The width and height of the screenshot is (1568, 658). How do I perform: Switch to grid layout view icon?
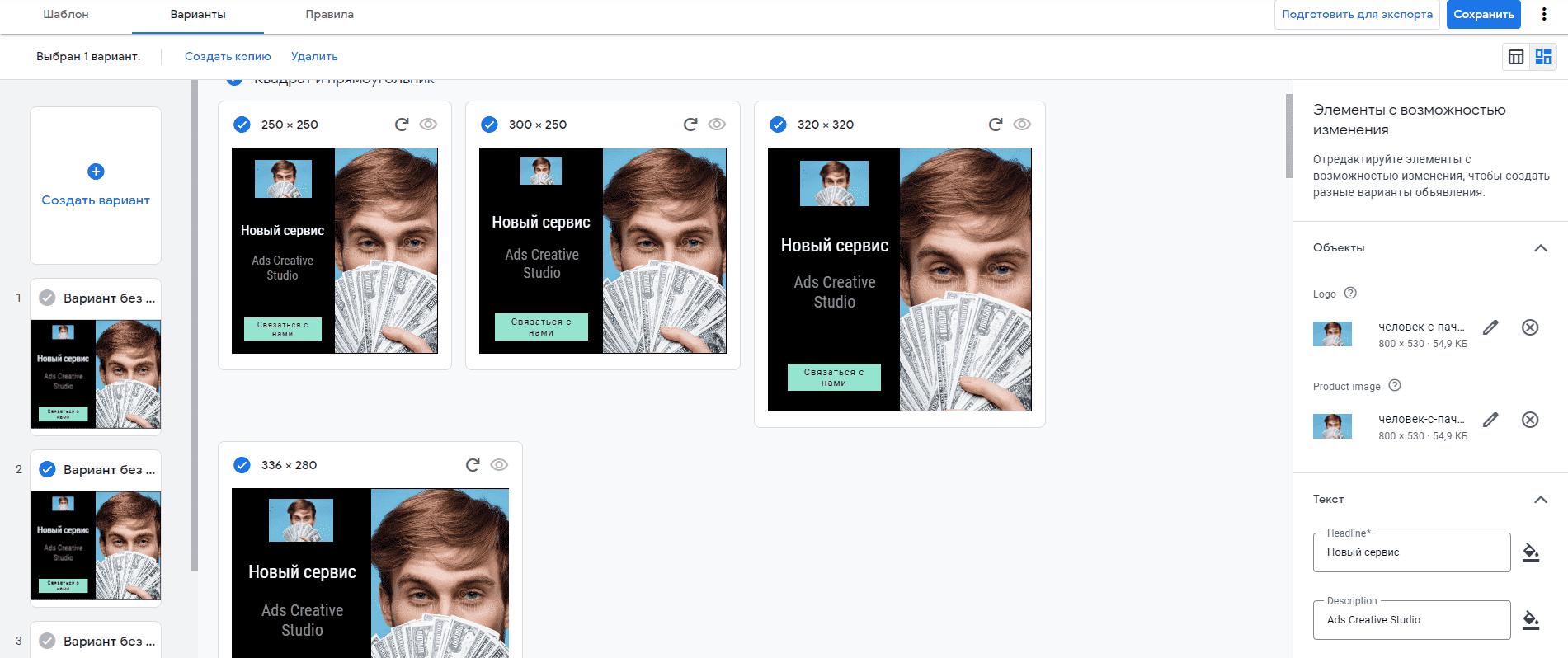[1543, 57]
